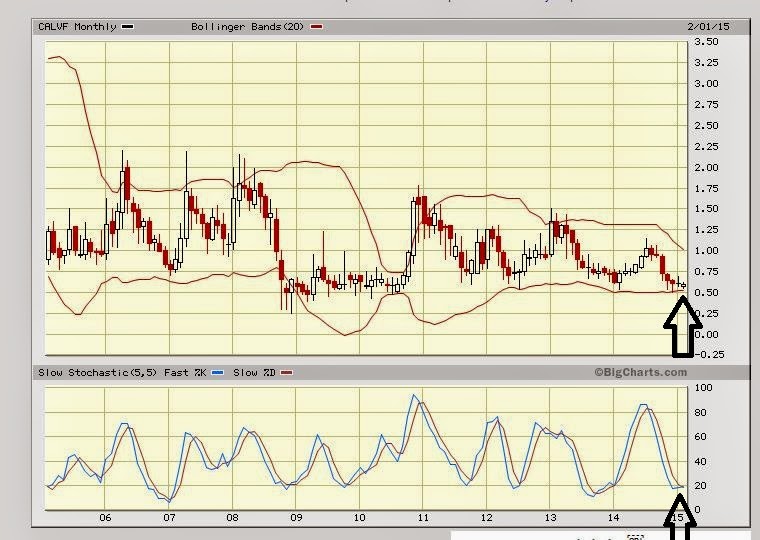
Task: Click the 60 stochastic axis label
Action: click(x=700, y=437)
